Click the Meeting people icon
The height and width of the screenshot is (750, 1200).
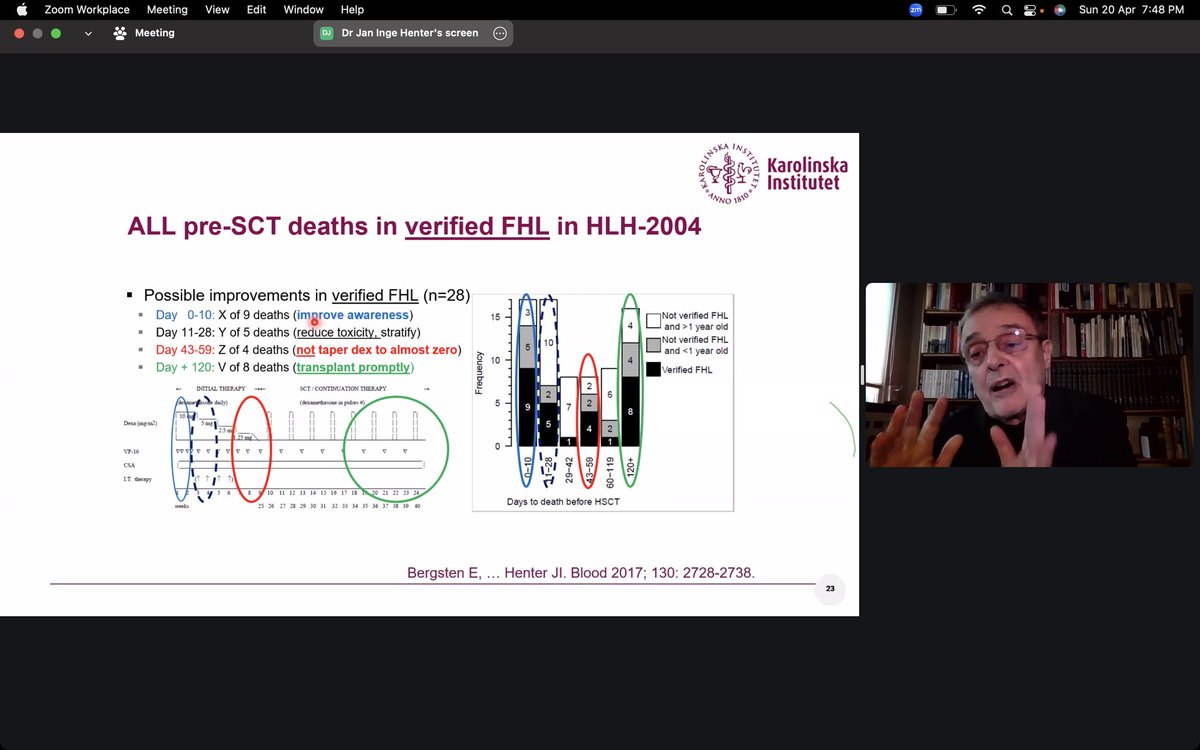click(121, 33)
